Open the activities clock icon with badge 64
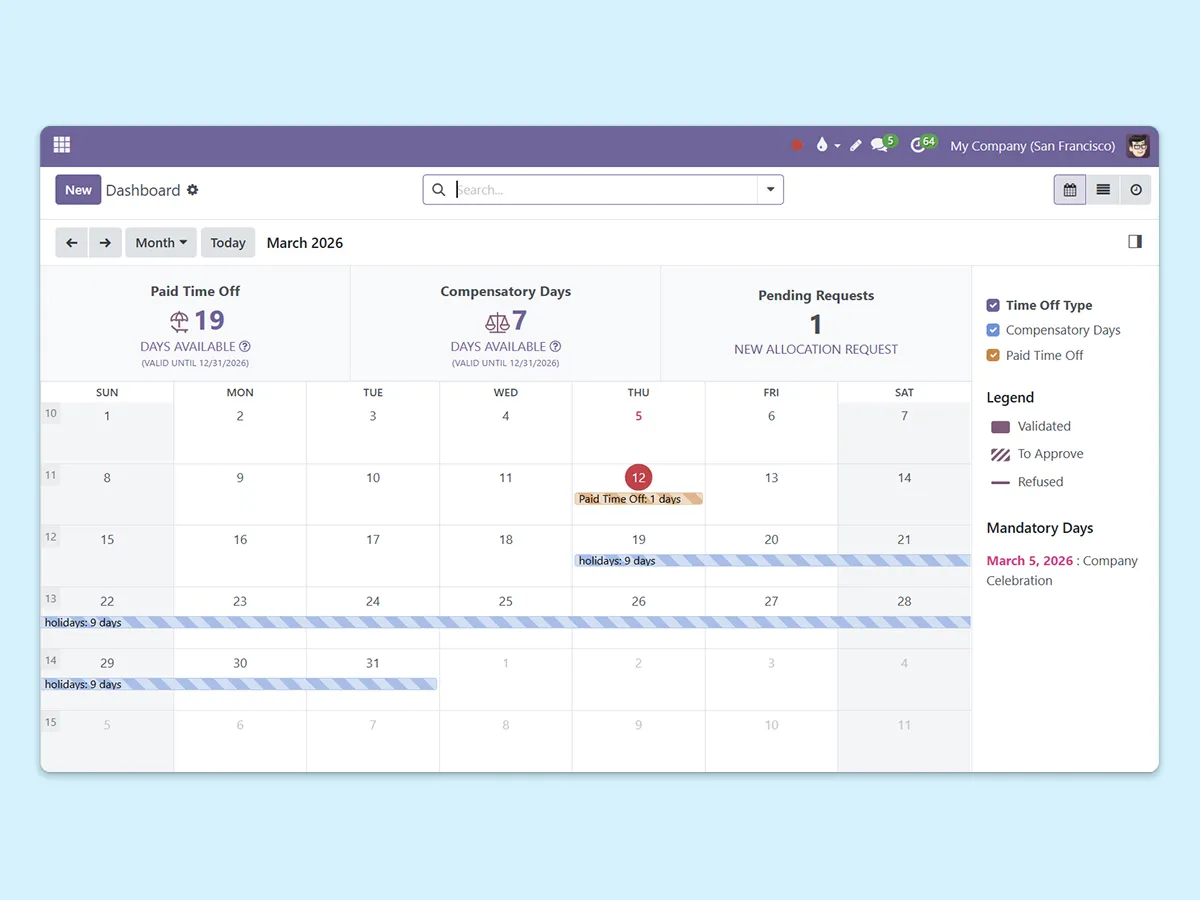 [920, 145]
